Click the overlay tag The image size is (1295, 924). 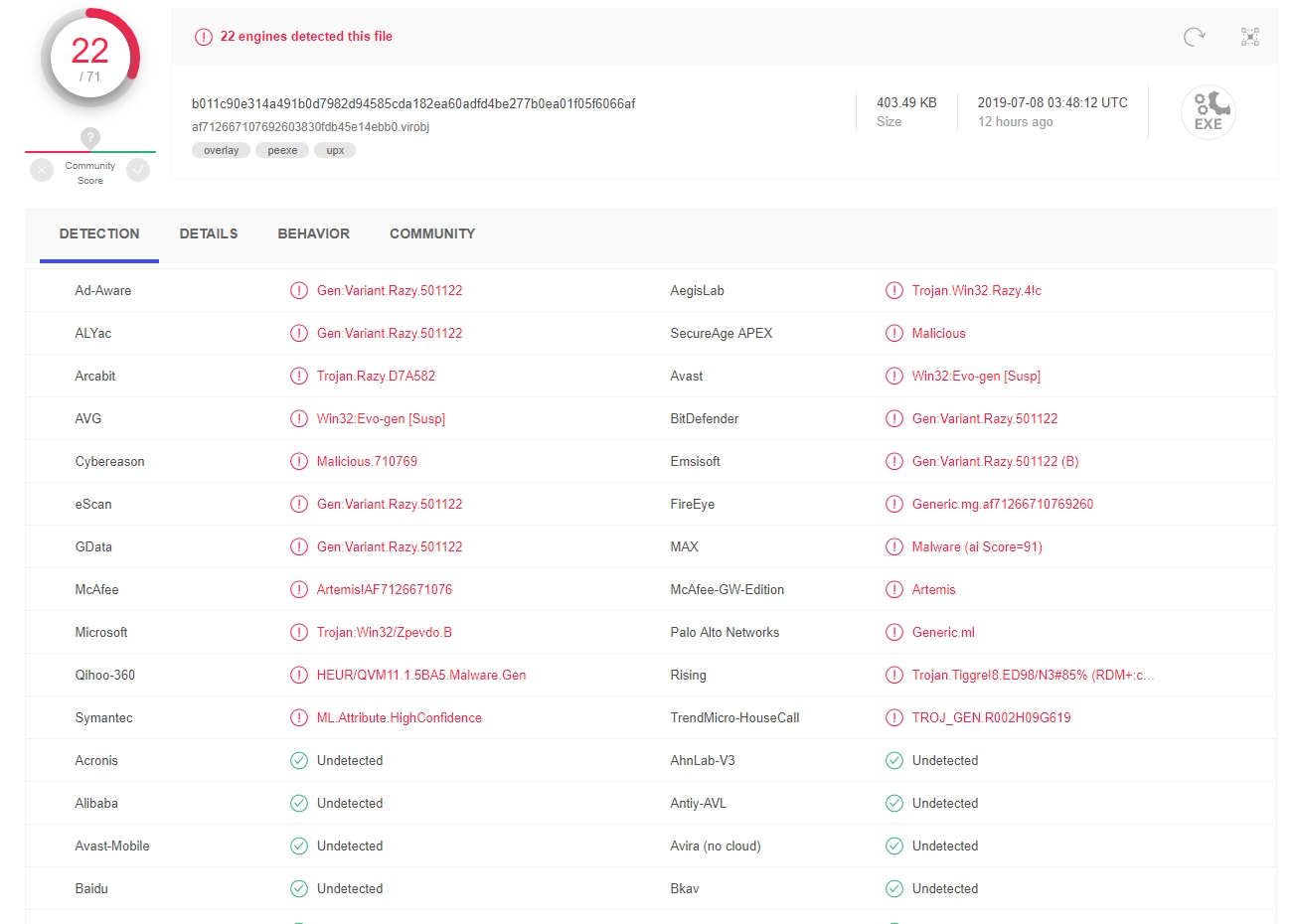(x=221, y=150)
